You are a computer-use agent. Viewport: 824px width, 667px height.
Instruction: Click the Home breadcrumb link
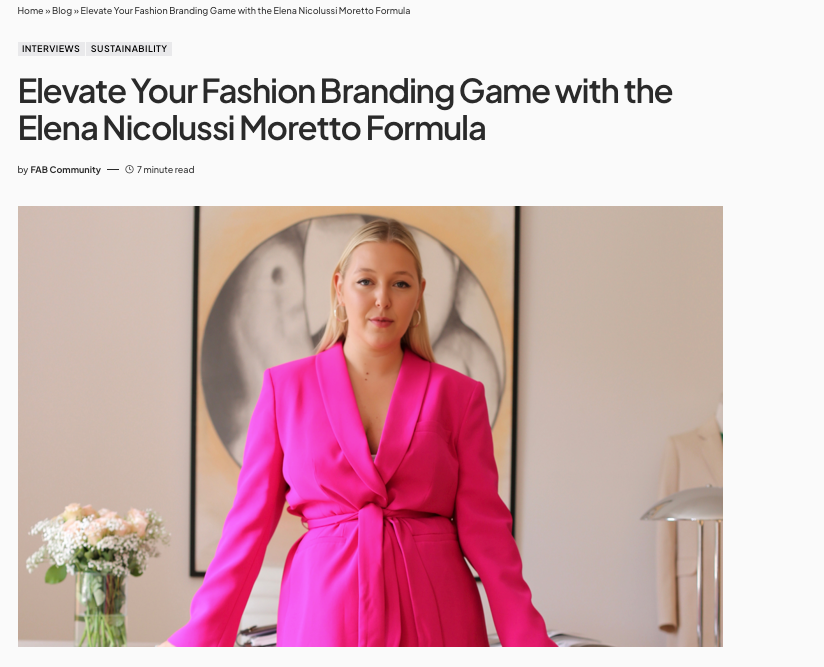pyautogui.click(x=30, y=11)
